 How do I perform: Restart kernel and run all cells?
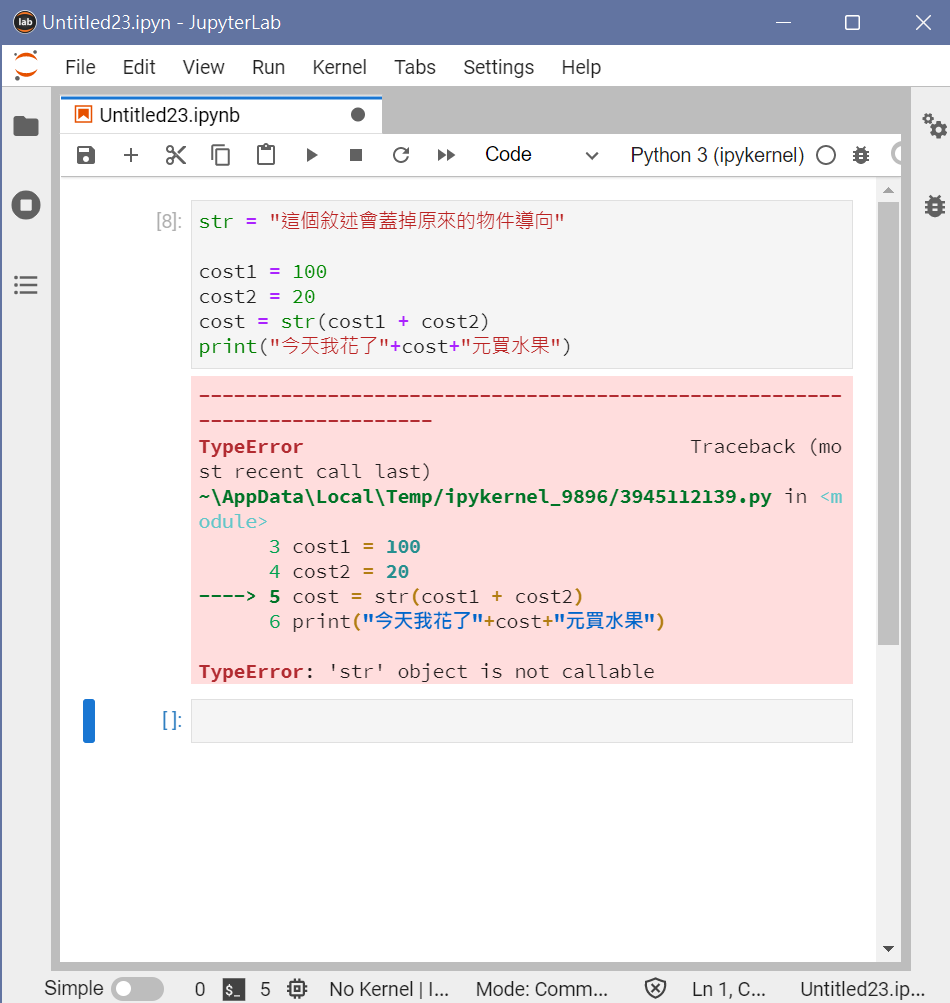[x=446, y=154]
